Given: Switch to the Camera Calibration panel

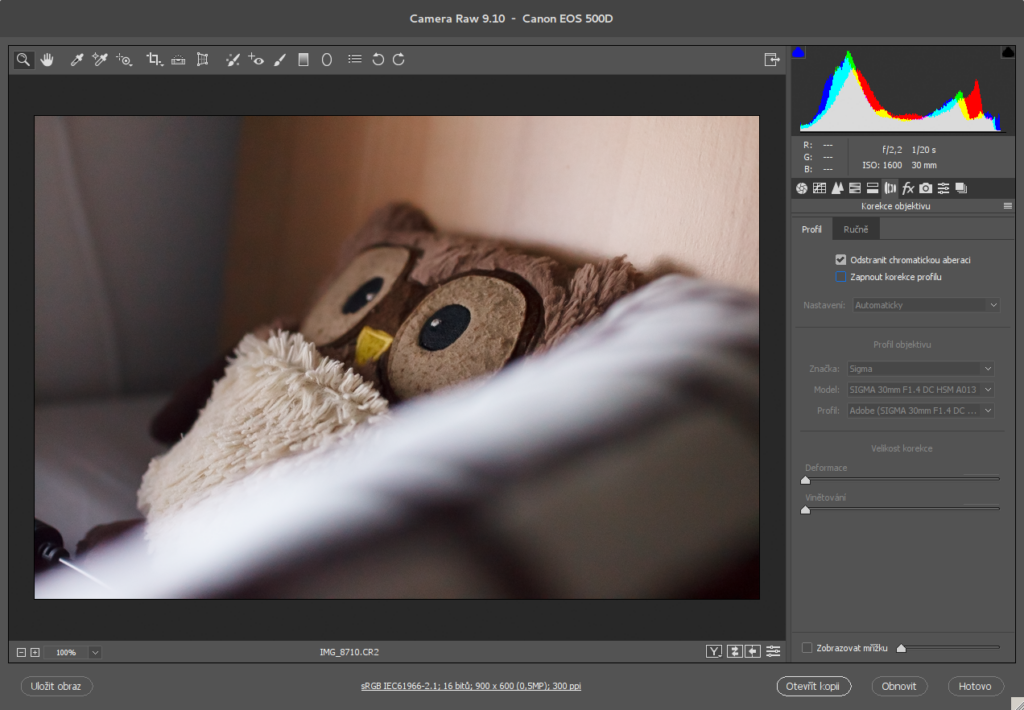Looking at the screenshot, I should 924,187.
